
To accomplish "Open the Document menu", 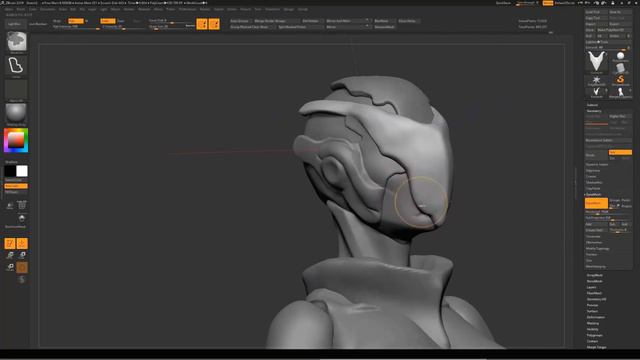I will tap(48, 9).
